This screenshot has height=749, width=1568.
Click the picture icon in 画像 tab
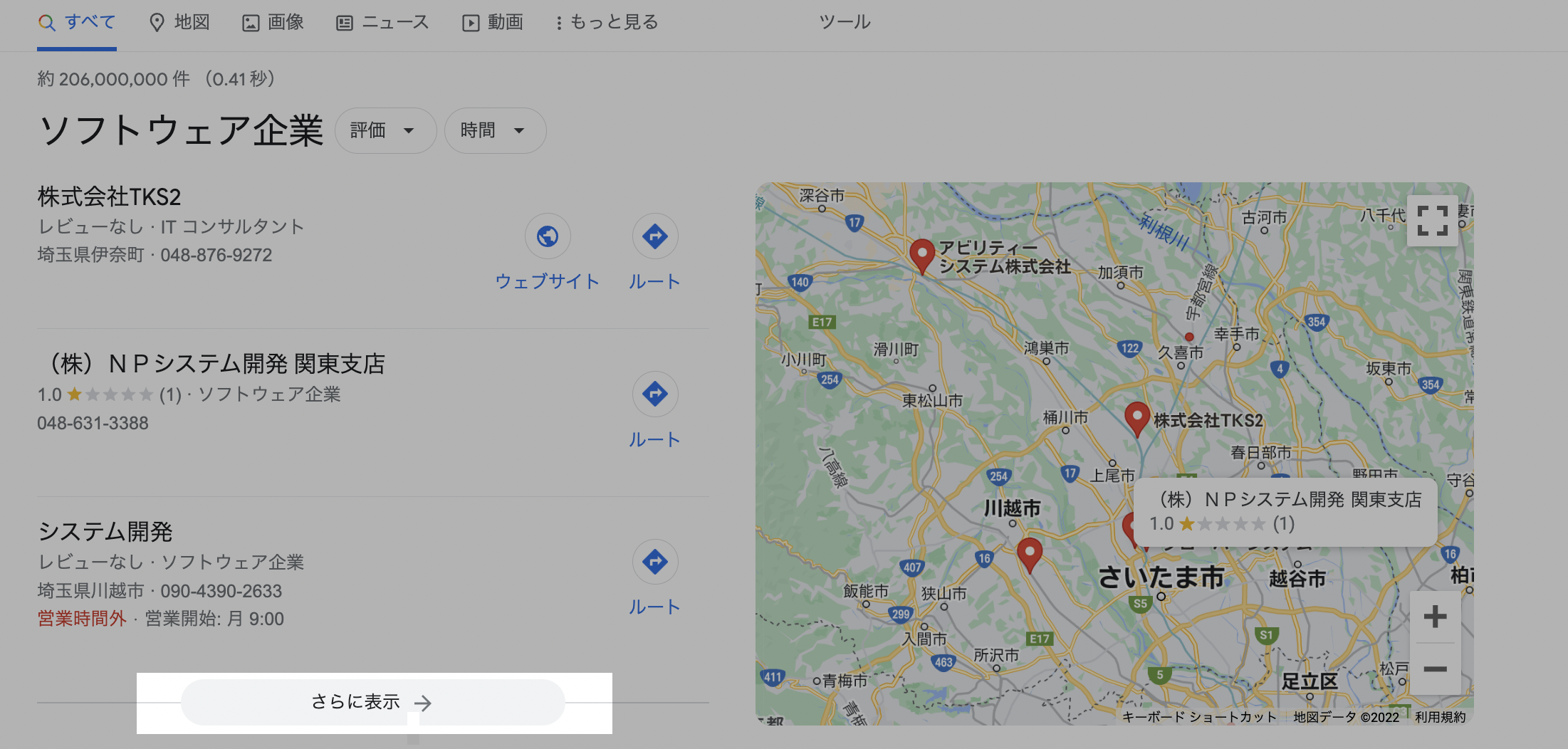click(x=251, y=23)
